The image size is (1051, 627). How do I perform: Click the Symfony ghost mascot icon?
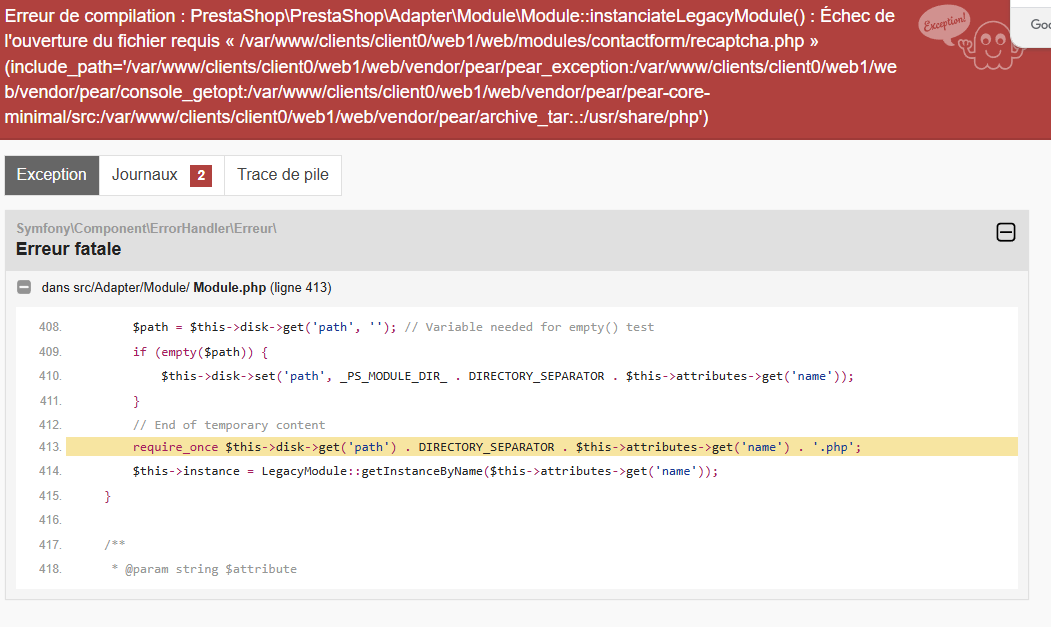(x=991, y=45)
